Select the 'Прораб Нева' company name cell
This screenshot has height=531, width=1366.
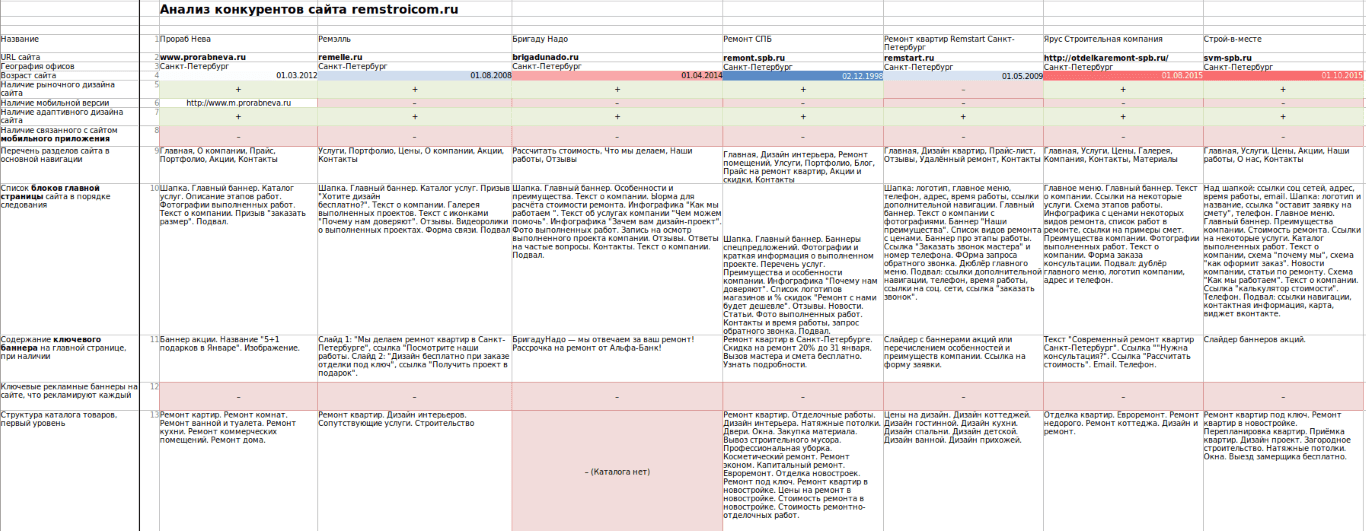(186, 40)
